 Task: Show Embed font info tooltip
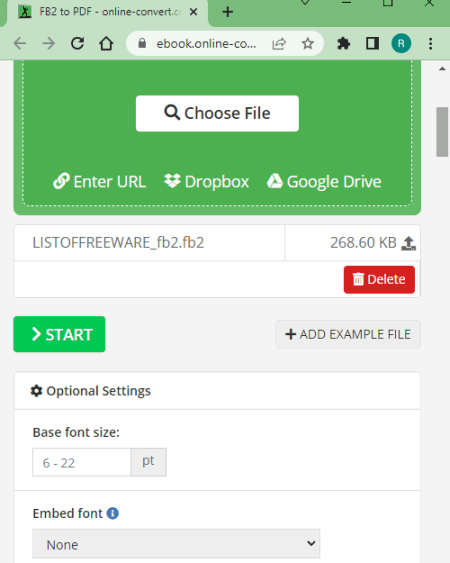tap(113, 513)
